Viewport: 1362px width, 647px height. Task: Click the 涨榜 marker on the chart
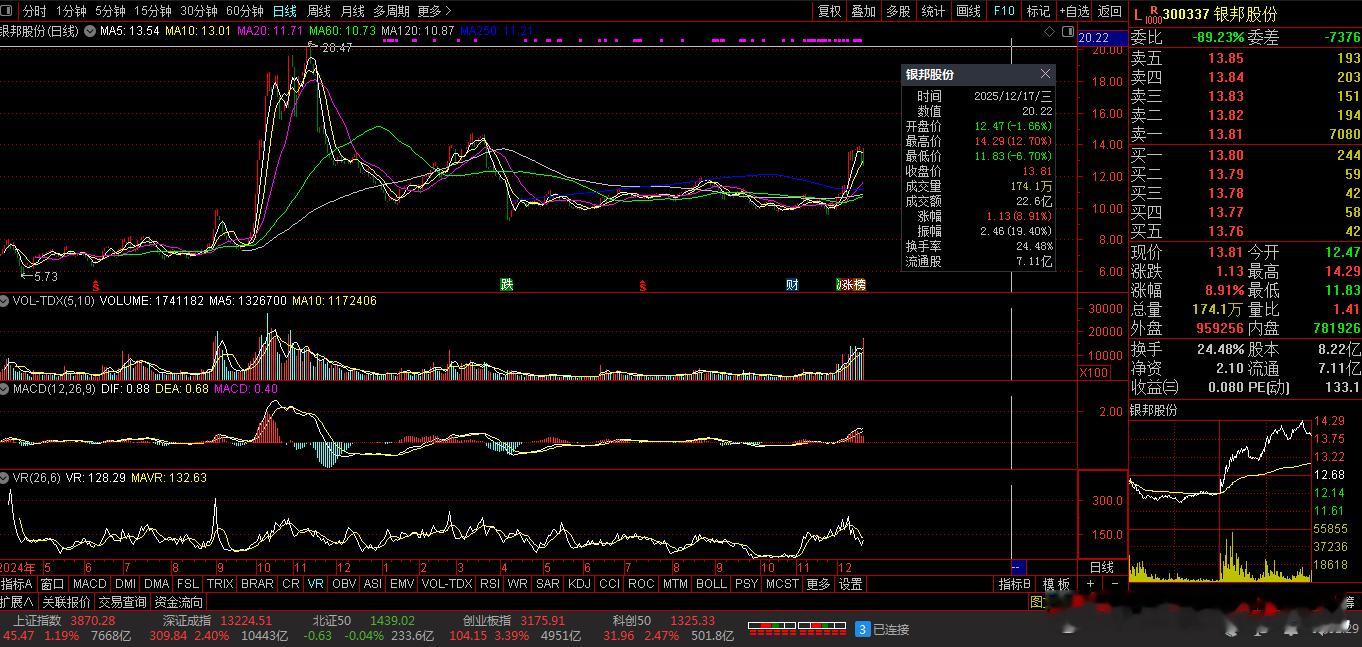(x=853, y=285)
